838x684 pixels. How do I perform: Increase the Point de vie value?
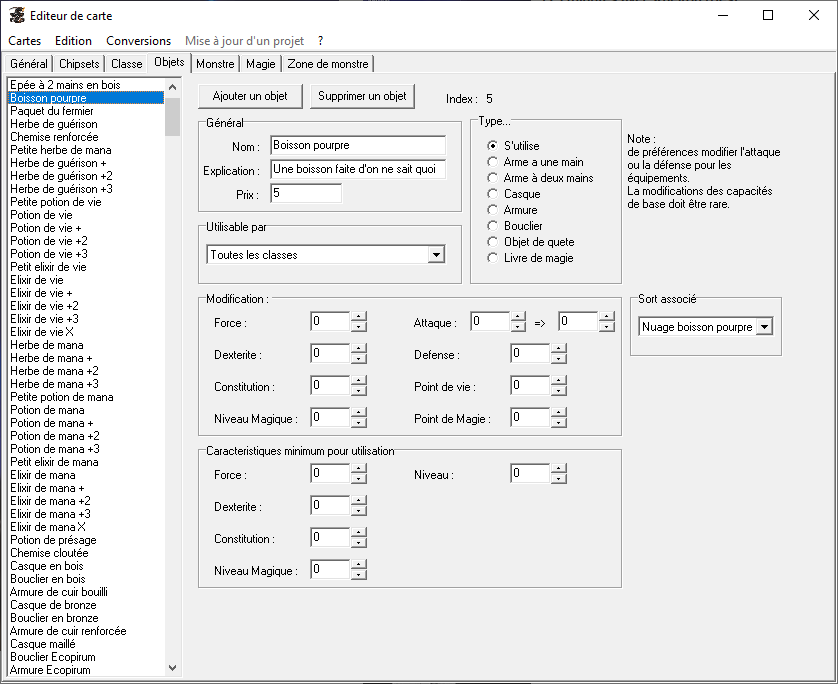click(558, 381)
